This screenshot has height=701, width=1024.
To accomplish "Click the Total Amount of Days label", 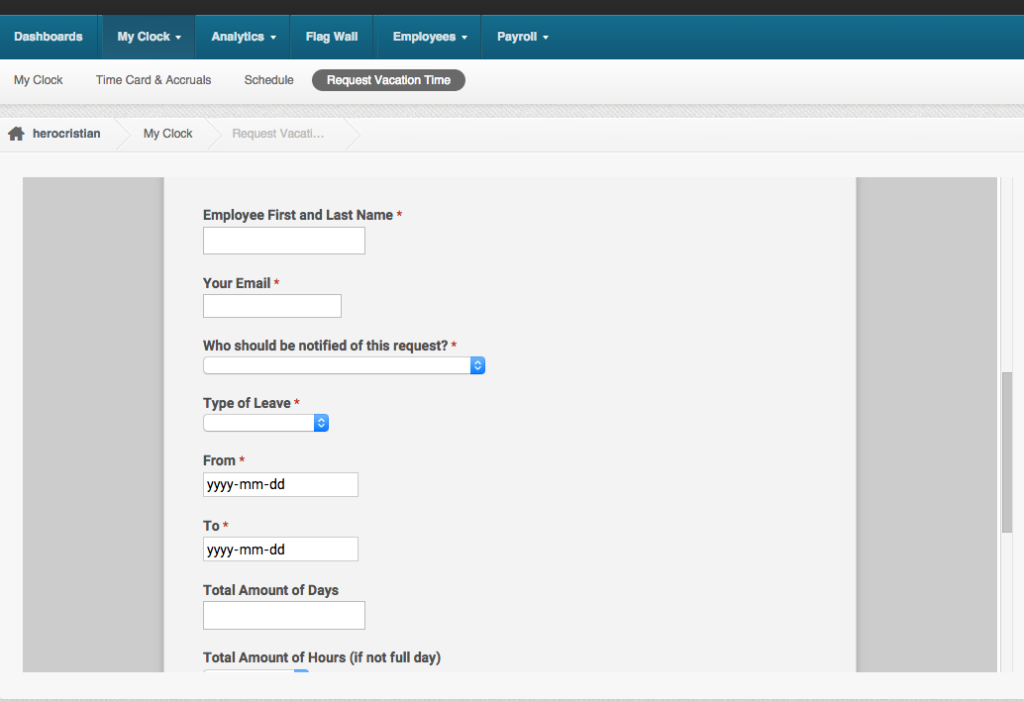I will (x=271, y=590).
